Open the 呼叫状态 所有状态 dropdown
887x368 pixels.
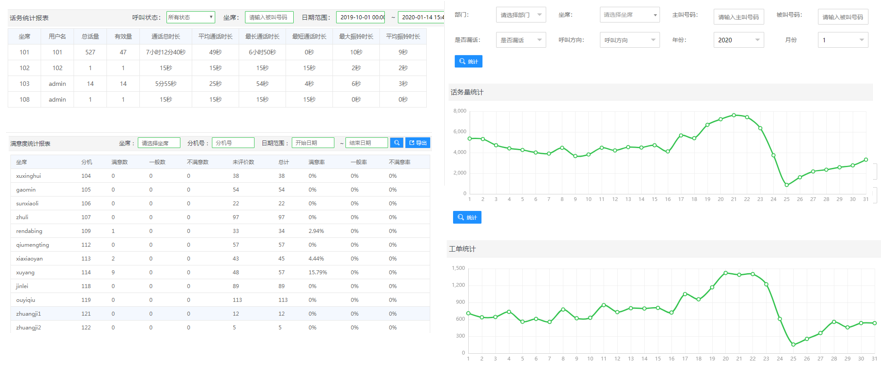point(191,18)
